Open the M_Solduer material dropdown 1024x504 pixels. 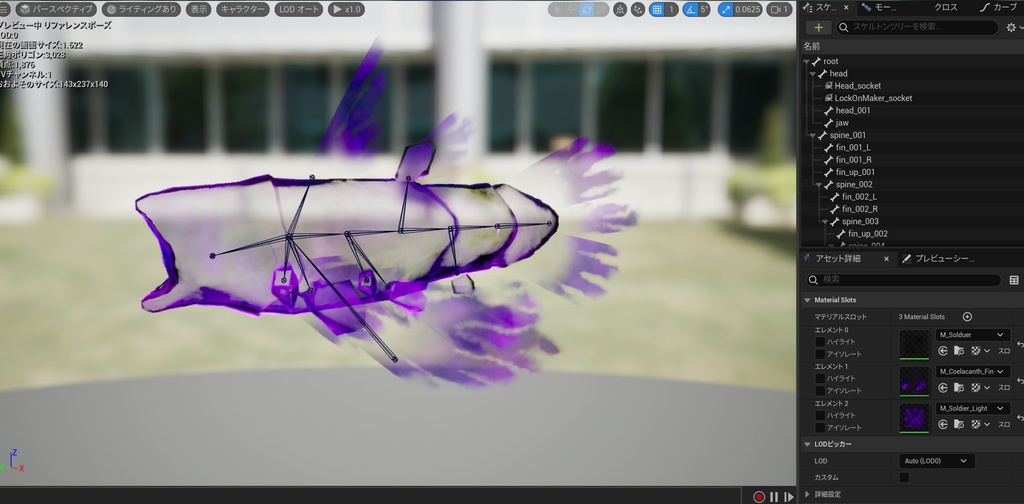[x=973, y=335]
